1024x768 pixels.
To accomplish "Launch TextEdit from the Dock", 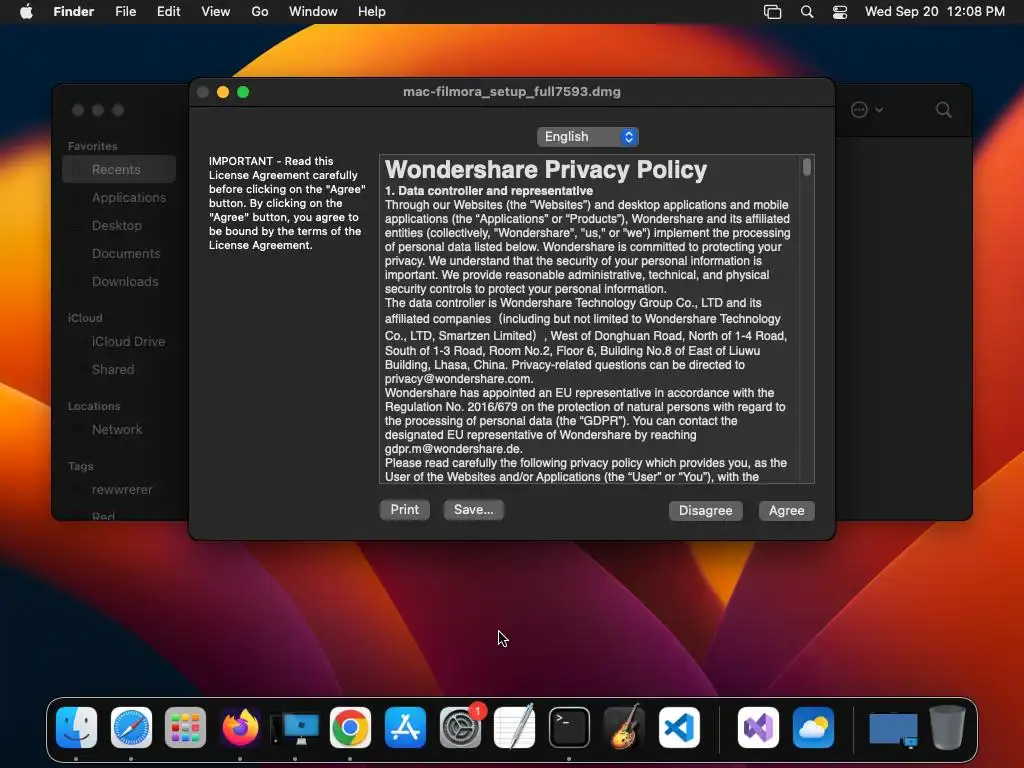I will click(515, 727).
